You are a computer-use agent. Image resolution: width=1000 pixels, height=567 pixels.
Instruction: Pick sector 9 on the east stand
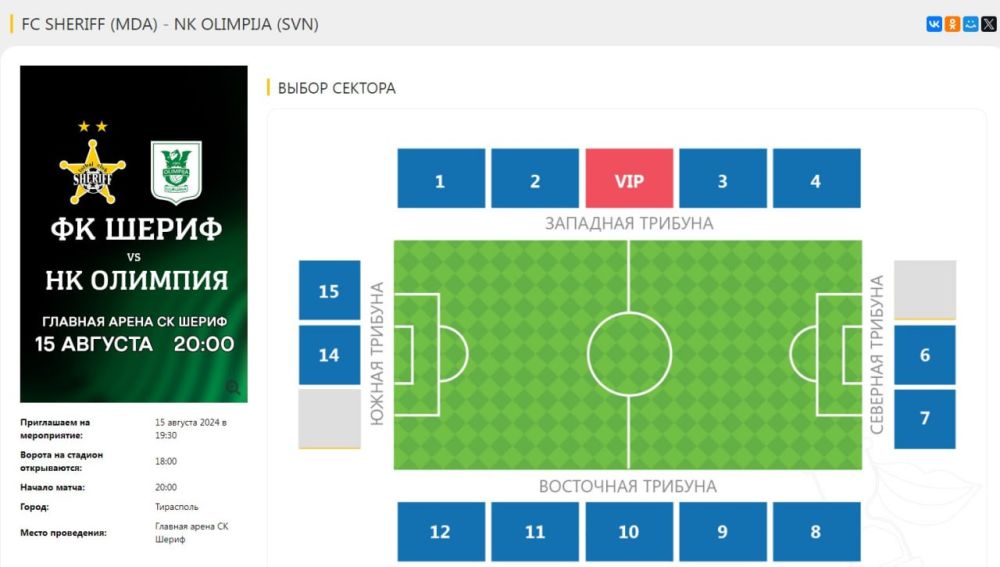click(723, 531)
